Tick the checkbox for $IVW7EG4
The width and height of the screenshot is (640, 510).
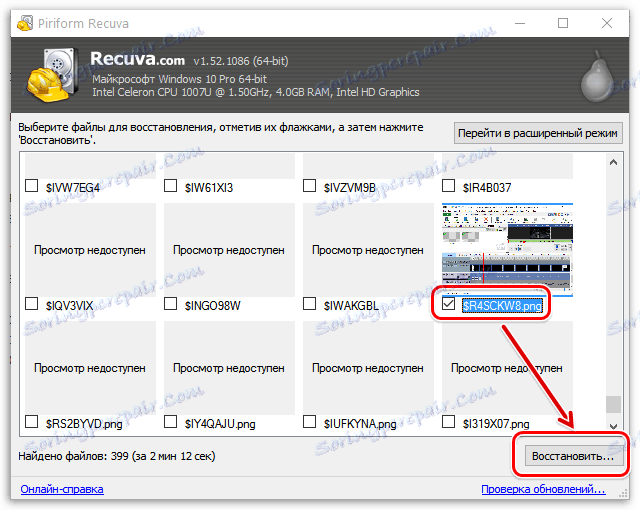click(31, 186)
